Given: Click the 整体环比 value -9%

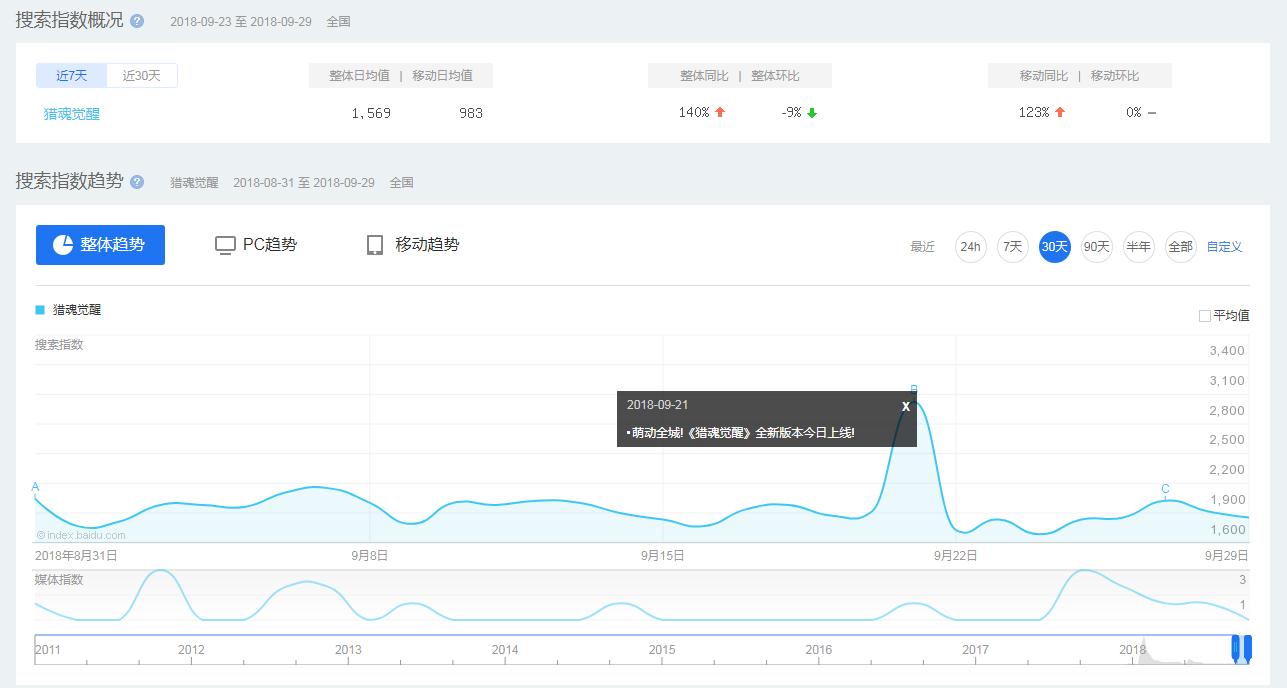Looking at the screenshot, I should tap(792, 113).
